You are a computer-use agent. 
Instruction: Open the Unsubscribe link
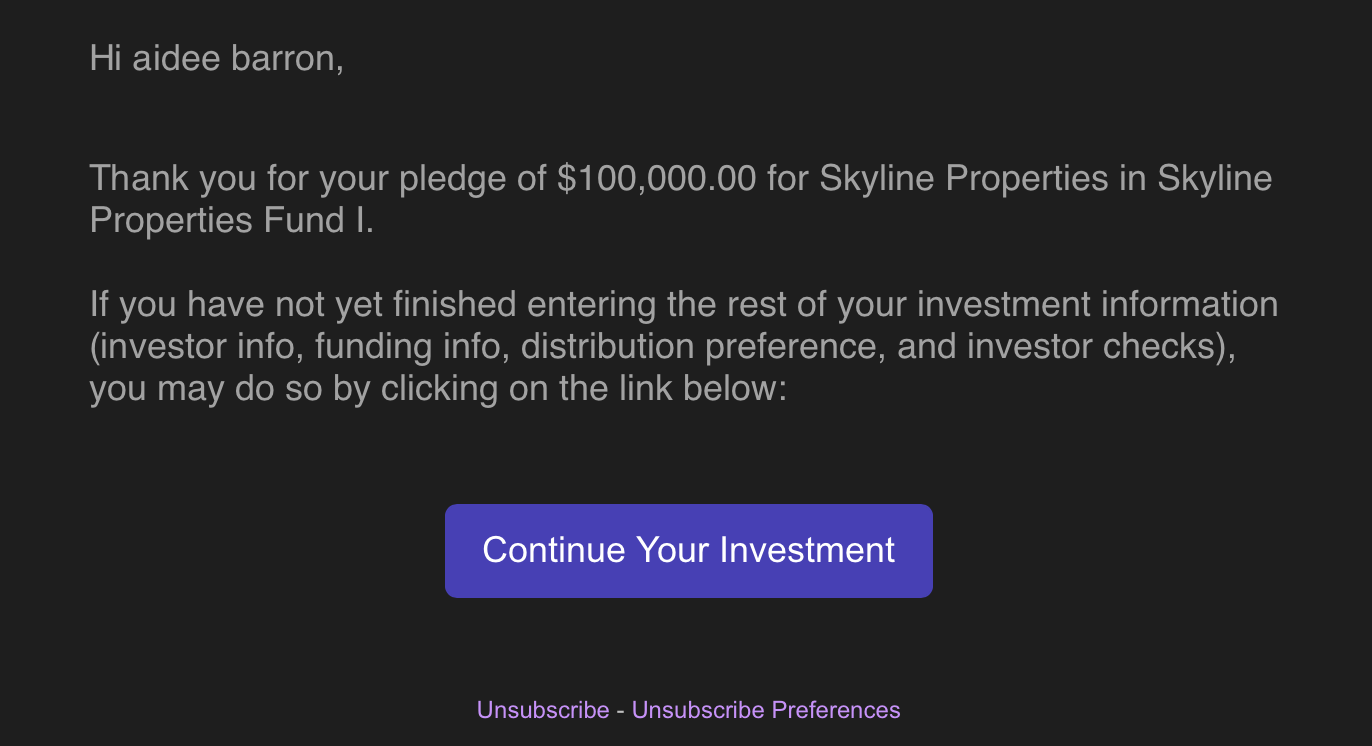coord(543,710)
